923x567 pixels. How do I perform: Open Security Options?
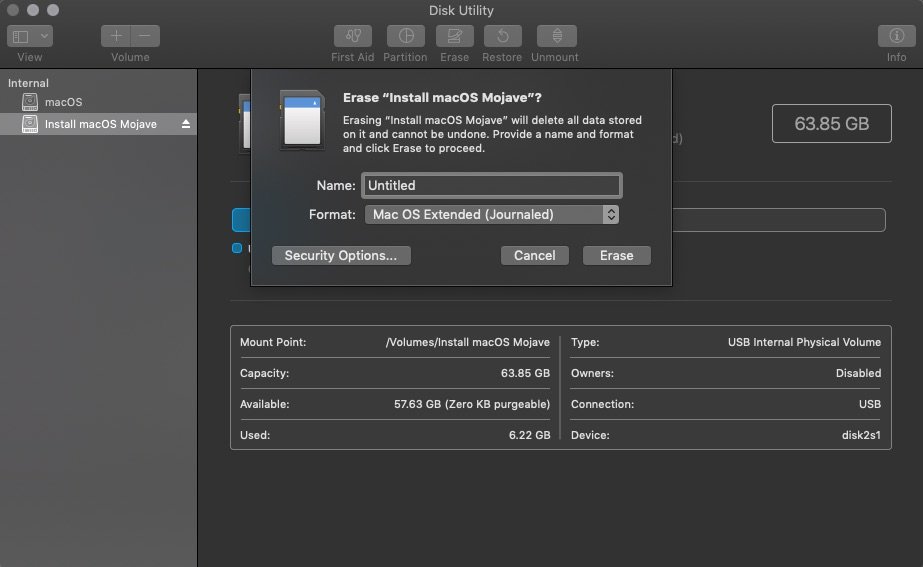(x=341, y=256)
